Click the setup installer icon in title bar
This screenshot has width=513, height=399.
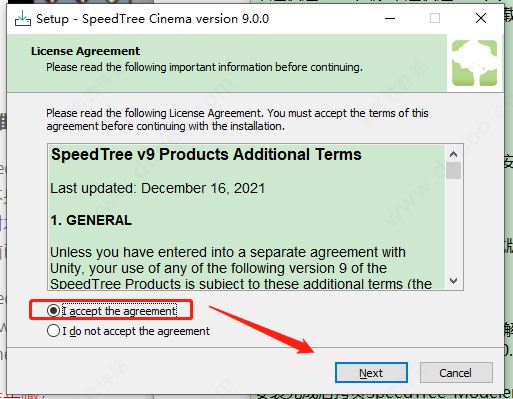pyautogui.click(x=23, y=19)
